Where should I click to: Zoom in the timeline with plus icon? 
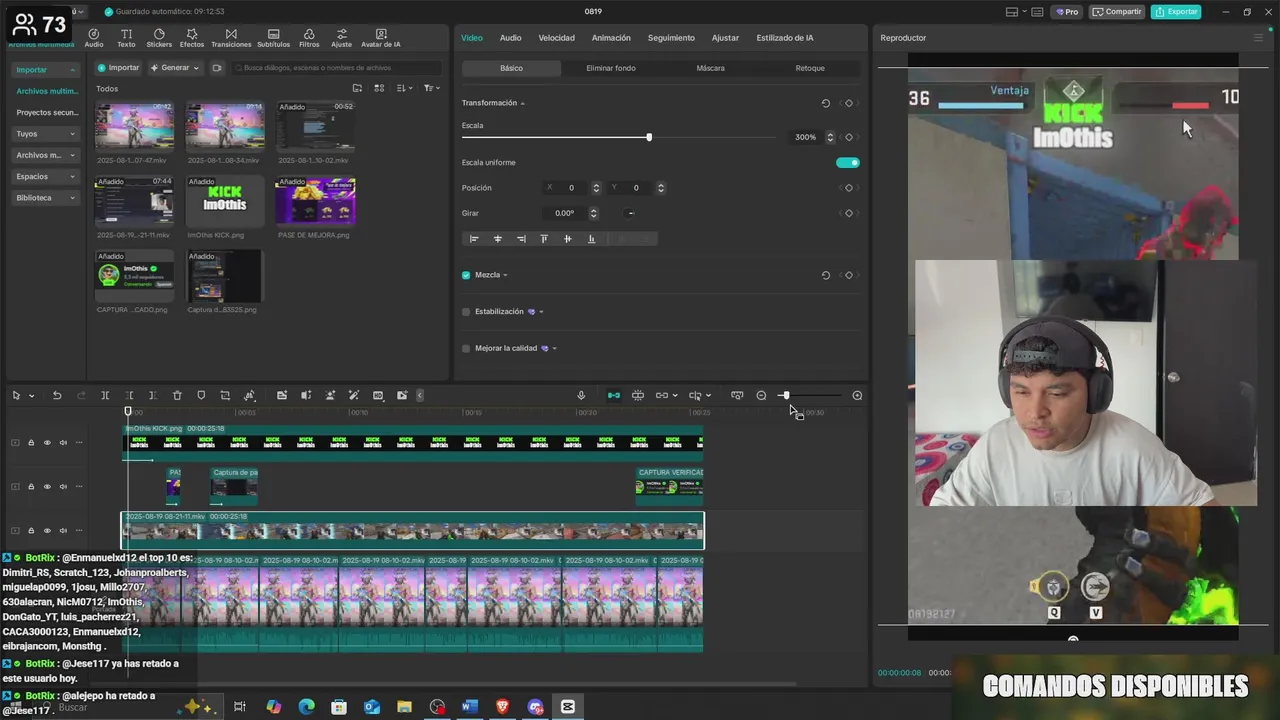[x=857, y=395]
